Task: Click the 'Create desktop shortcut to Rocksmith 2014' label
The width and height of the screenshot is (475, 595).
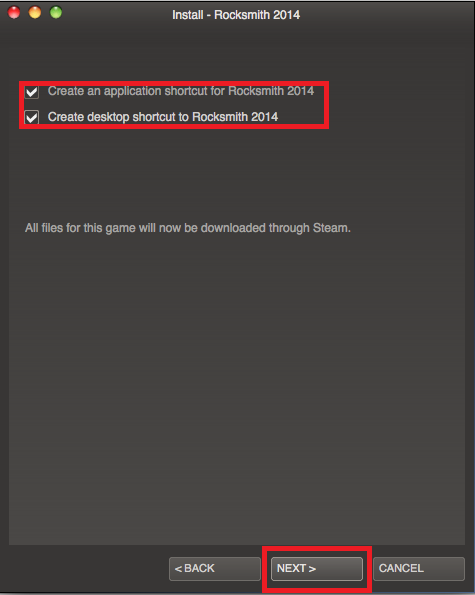Action: point(163,117)
